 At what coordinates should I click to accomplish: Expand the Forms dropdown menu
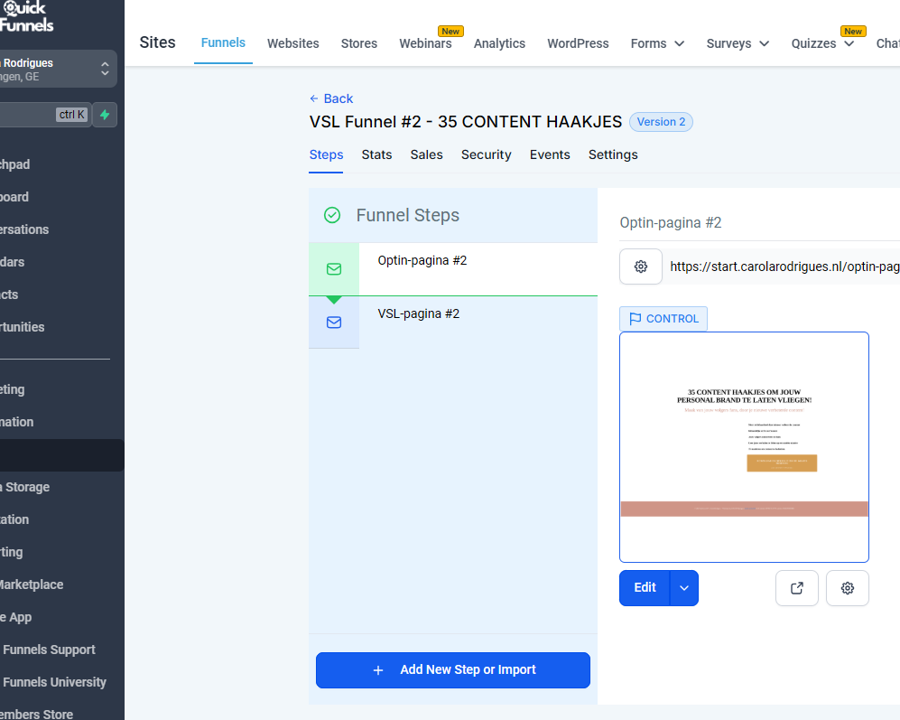(x=657, y=43)
